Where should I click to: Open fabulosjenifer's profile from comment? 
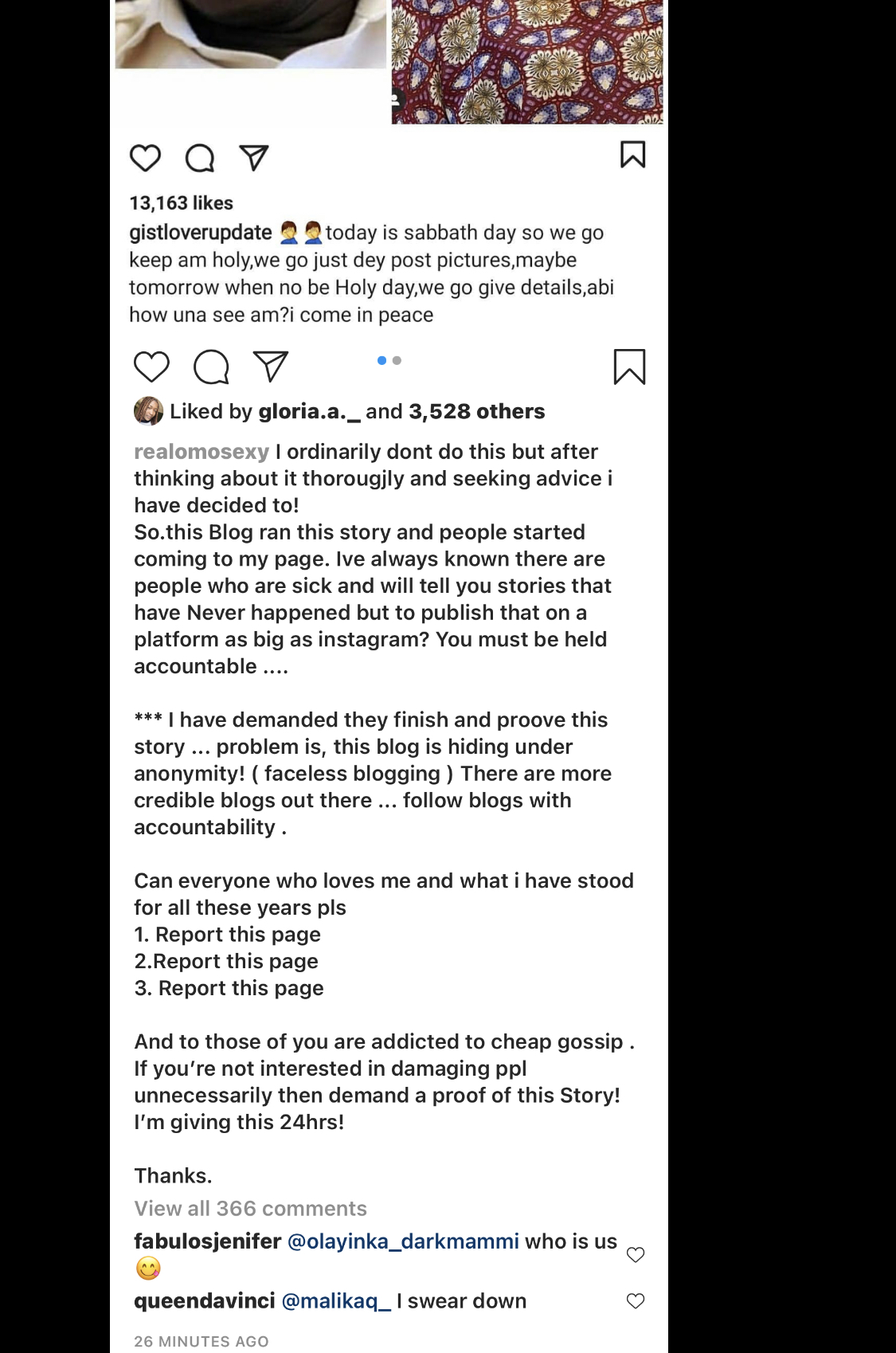207,1241
